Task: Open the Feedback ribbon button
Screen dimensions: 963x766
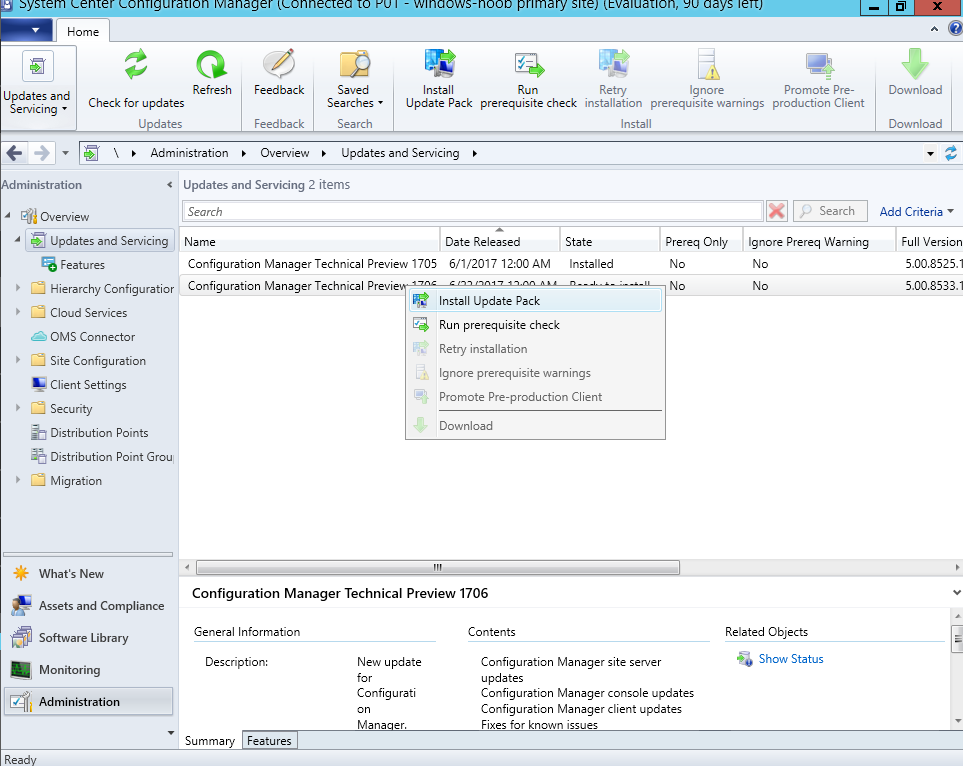Action: (x=279, y=72)
